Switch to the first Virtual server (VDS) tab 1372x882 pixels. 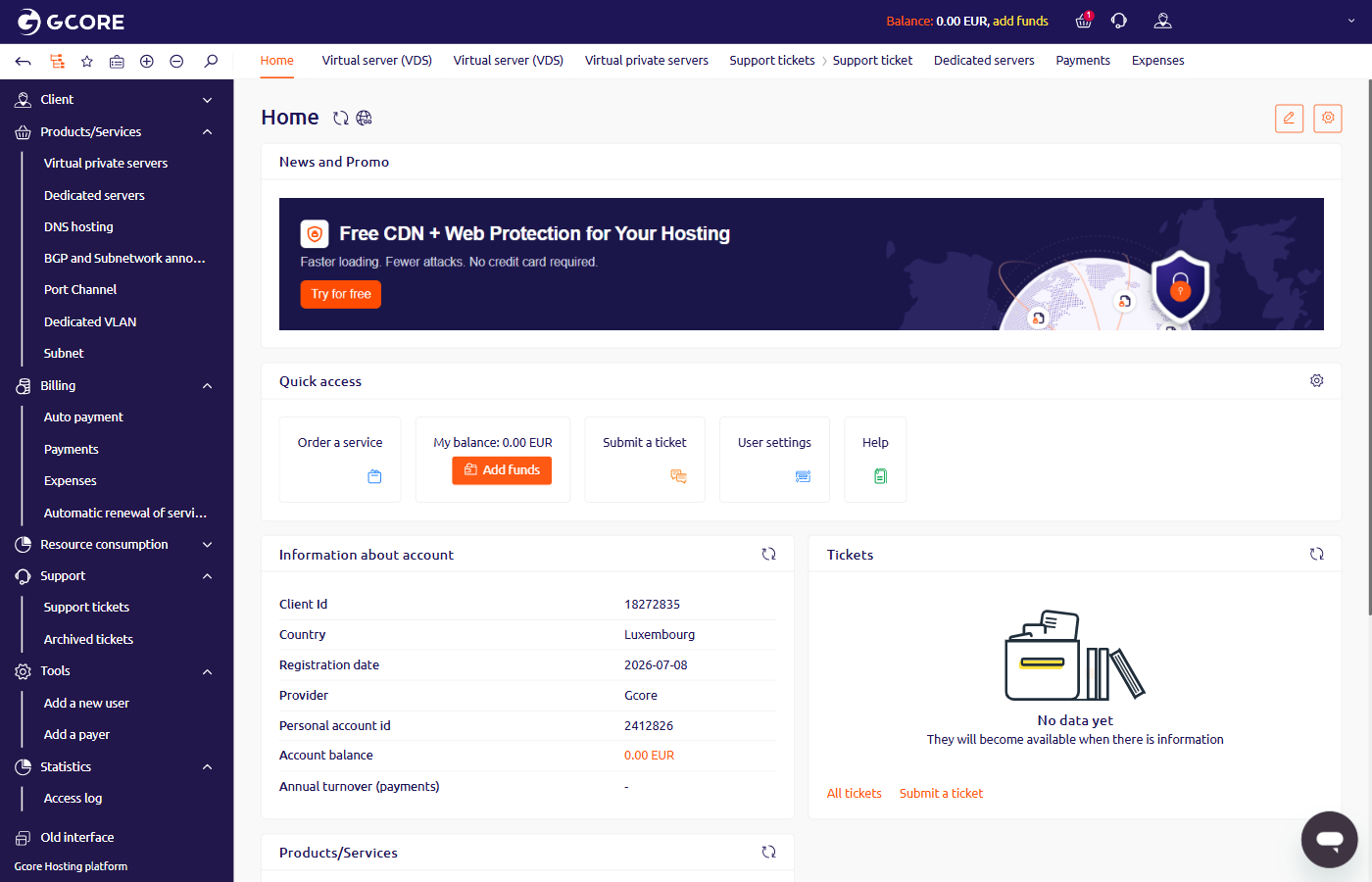click(x=377, y=61)
